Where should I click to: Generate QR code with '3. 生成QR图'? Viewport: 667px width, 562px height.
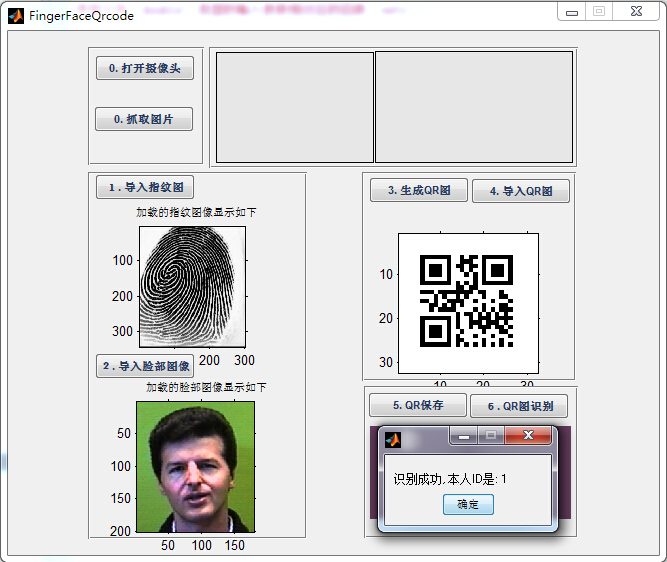pyautogui.click(x=419, y=190)
